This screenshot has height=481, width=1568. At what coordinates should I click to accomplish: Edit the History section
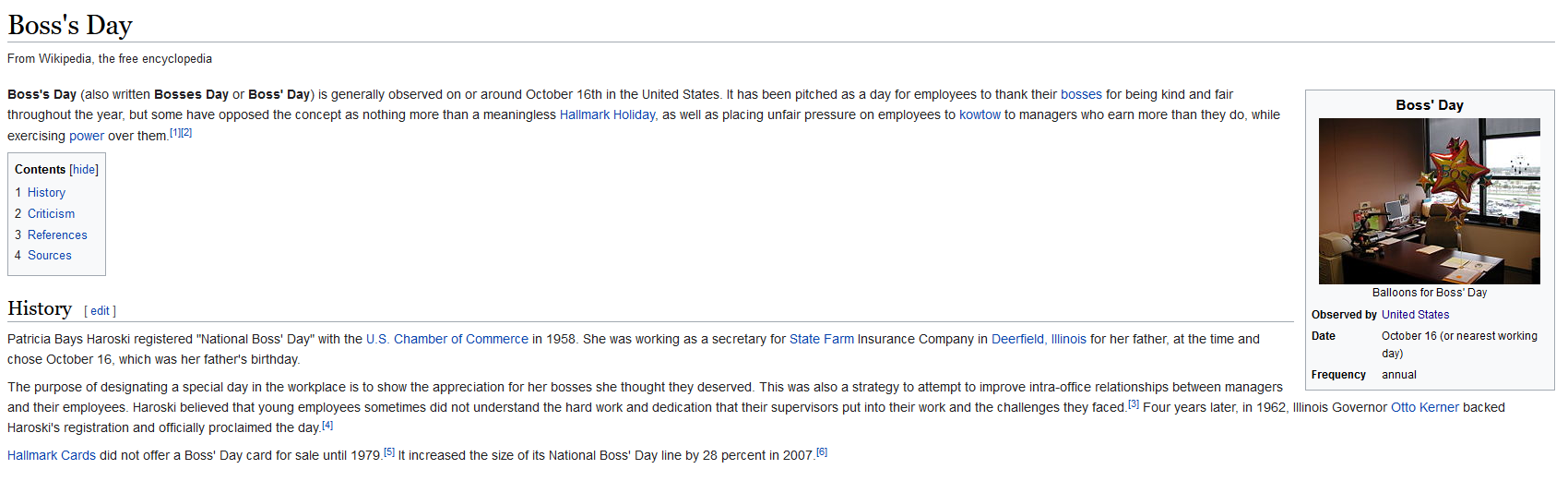(100, 311)
